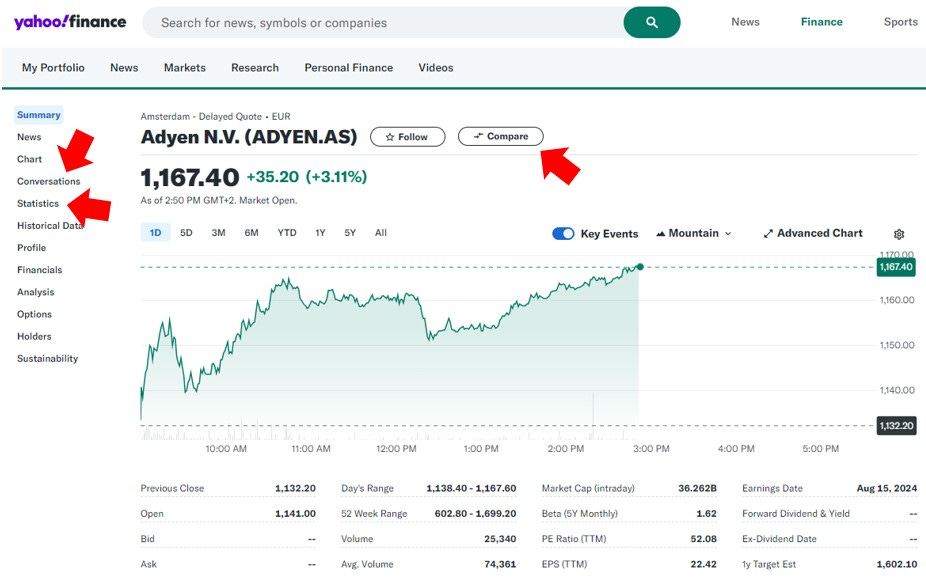Click the Follow star button
926x583 pixels.
407,137
